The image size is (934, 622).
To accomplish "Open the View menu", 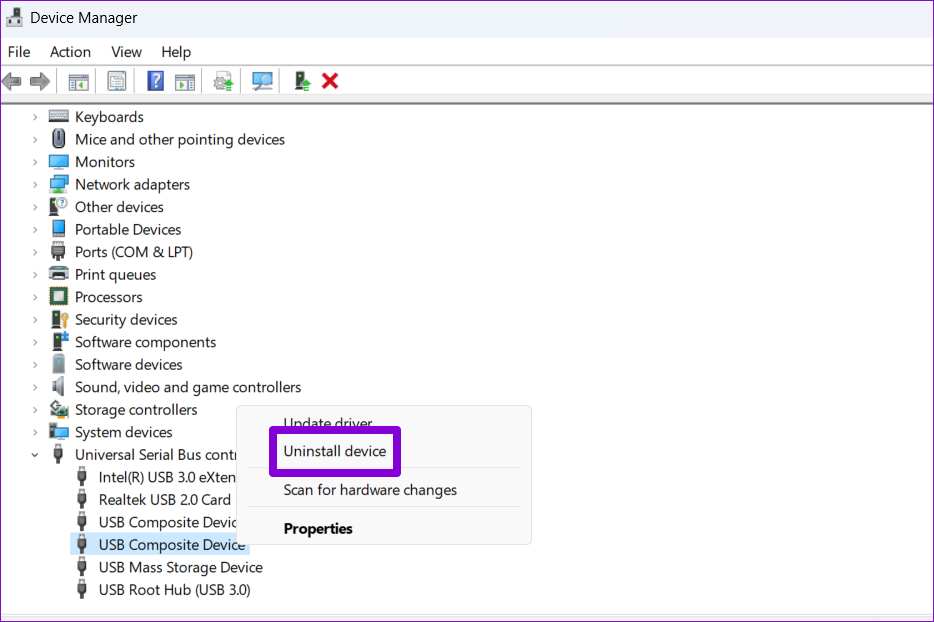I will click(x=126, y=52).
